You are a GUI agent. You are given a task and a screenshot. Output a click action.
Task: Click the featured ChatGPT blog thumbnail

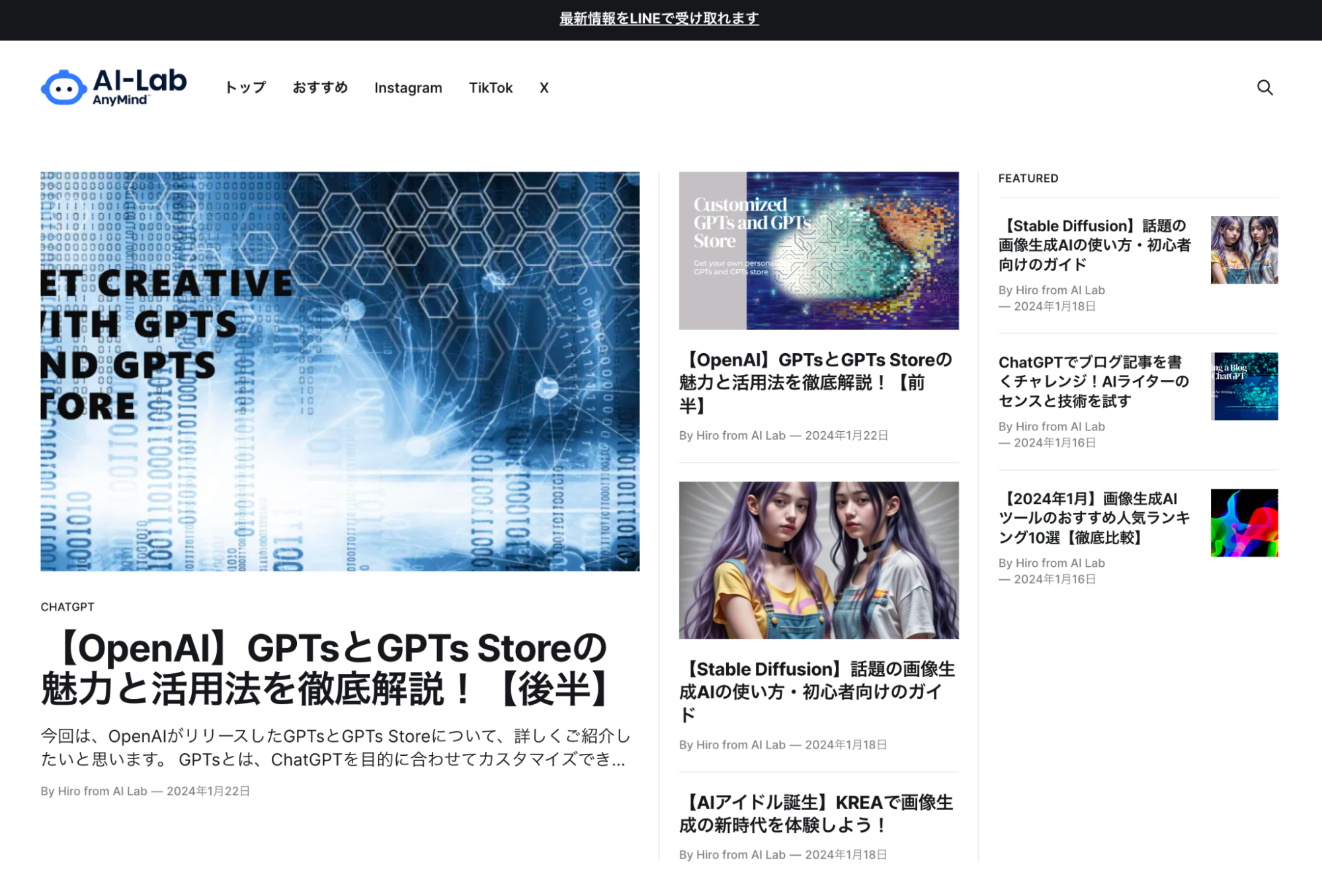1244,386
